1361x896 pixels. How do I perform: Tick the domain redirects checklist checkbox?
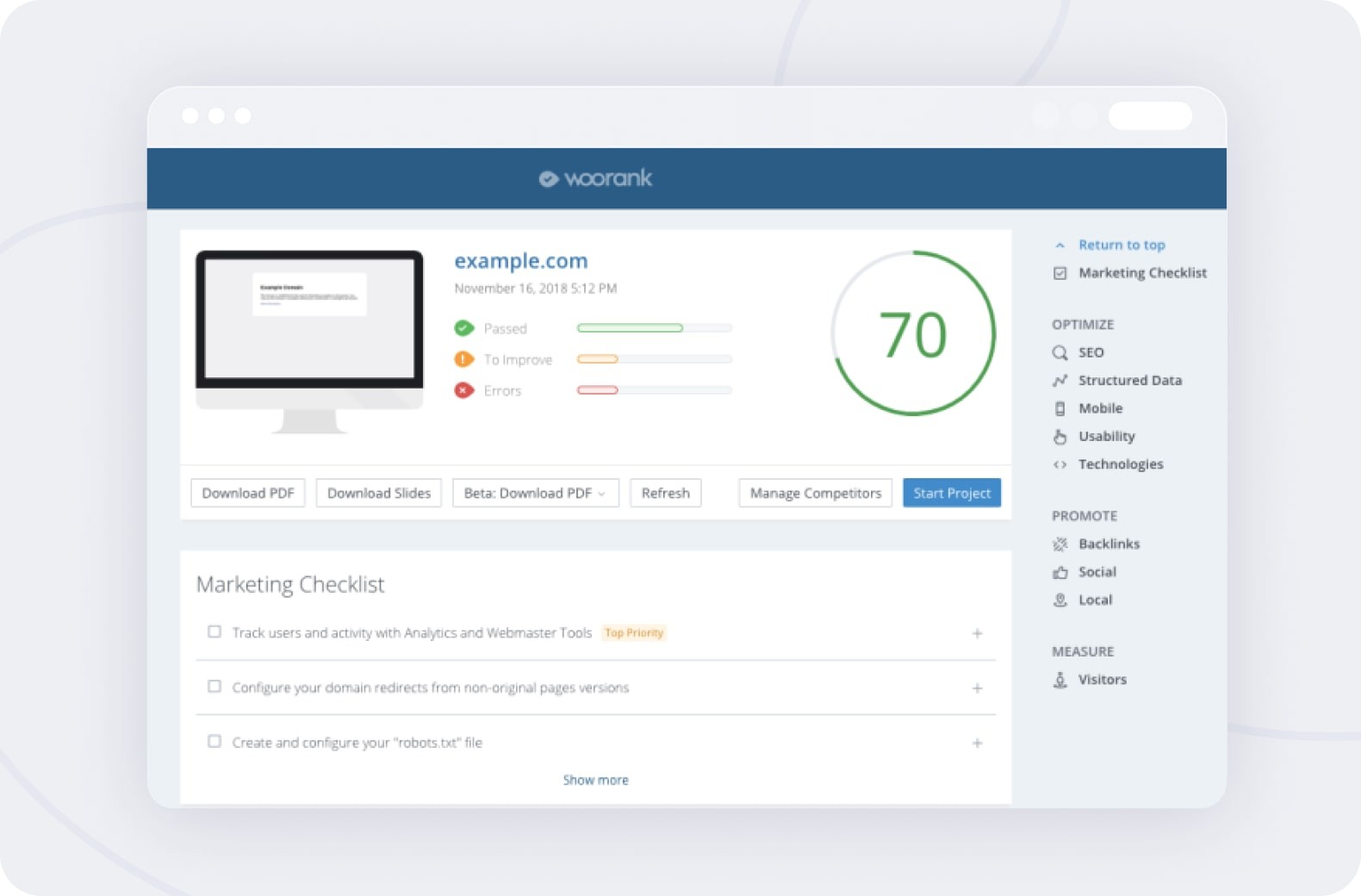click(x=214, y=687)
